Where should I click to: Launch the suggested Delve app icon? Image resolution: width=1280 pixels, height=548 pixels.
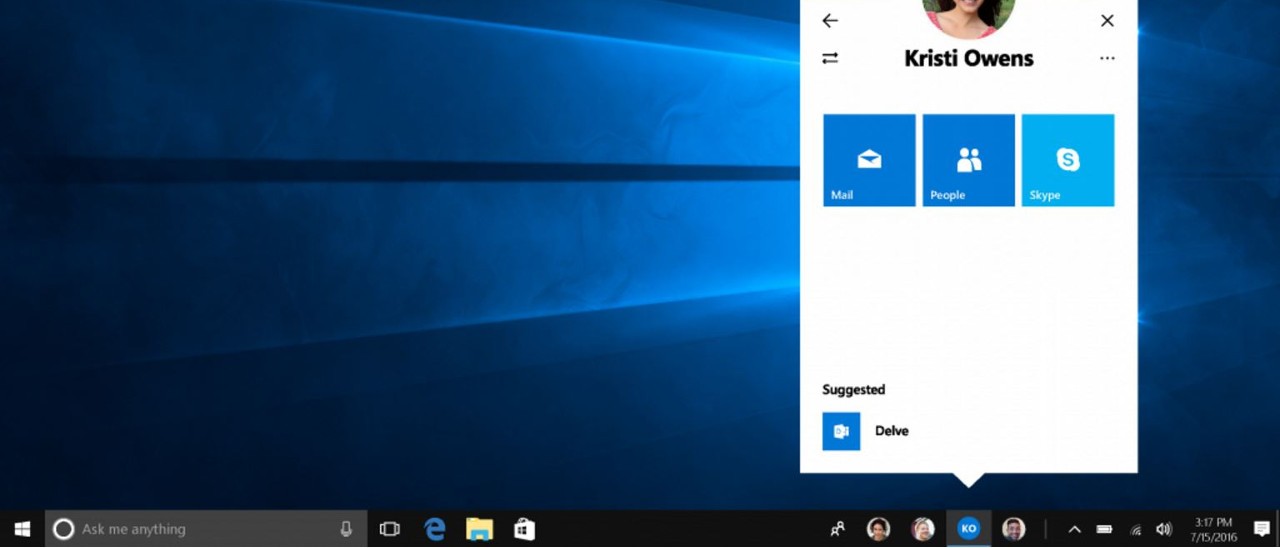841,431
